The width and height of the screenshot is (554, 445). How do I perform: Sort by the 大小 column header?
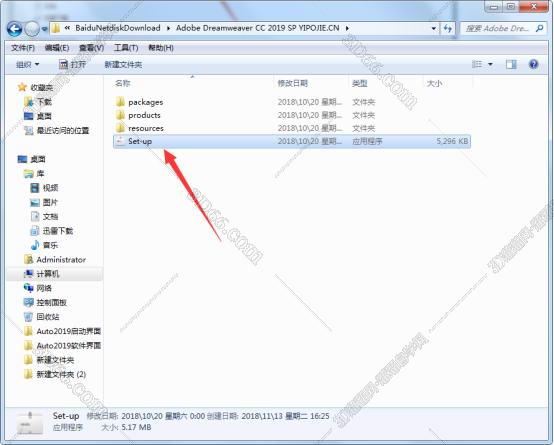coord(434,83)
